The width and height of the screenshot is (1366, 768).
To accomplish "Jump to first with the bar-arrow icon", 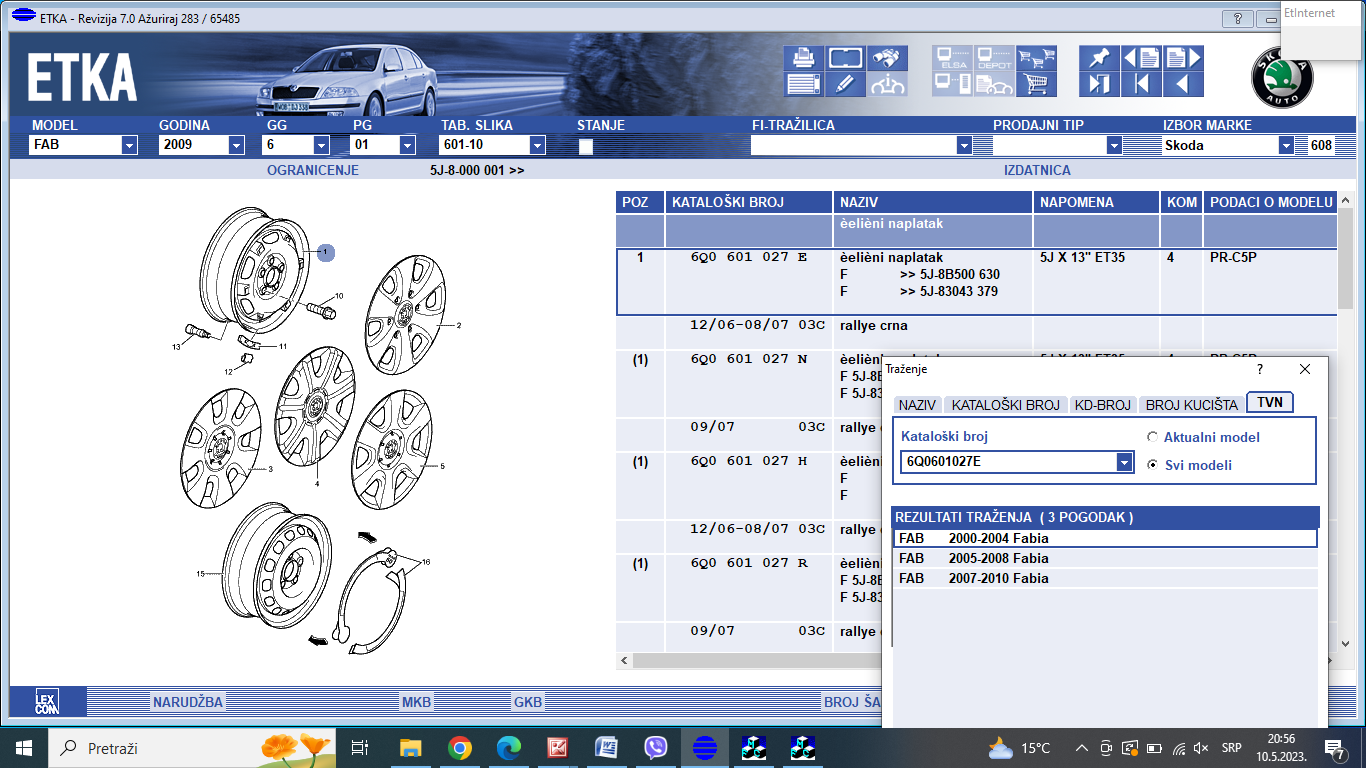I will pyautogui.click(x=1141, y=84).
